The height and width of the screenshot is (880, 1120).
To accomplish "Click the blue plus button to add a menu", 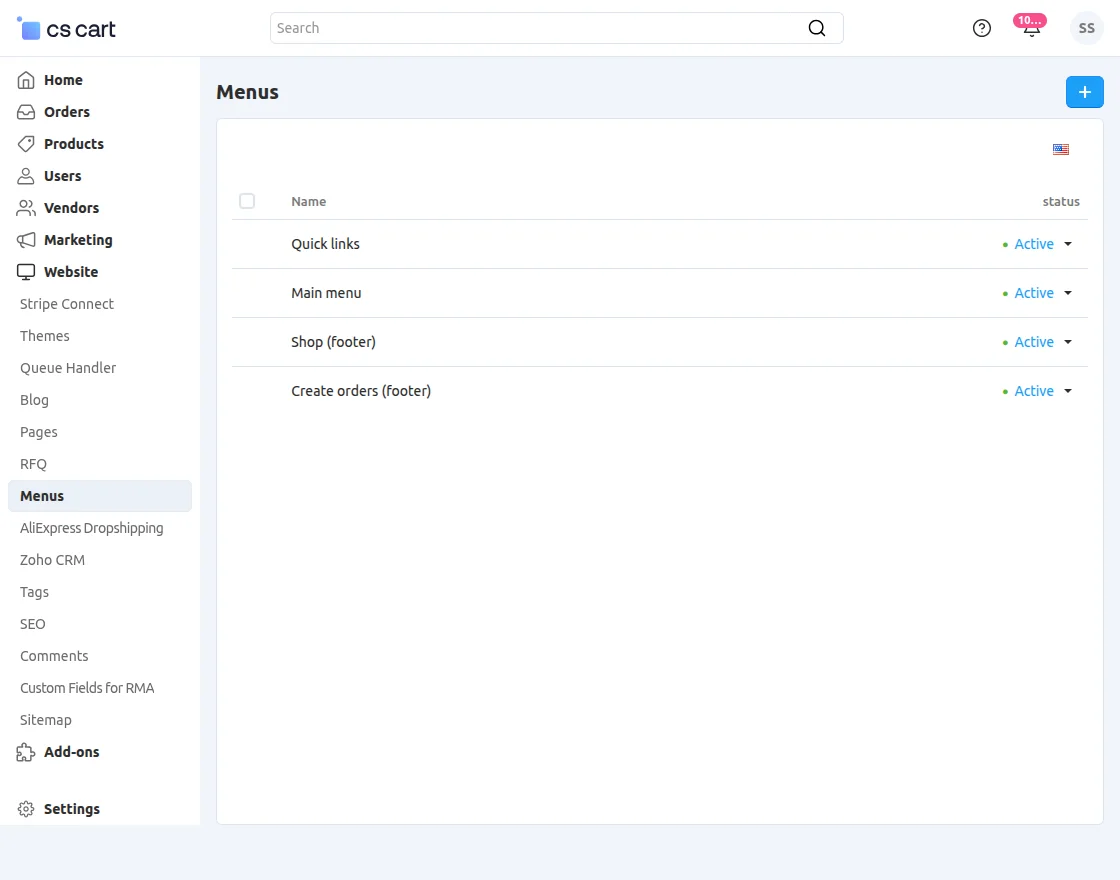I will pos(1084,91).
